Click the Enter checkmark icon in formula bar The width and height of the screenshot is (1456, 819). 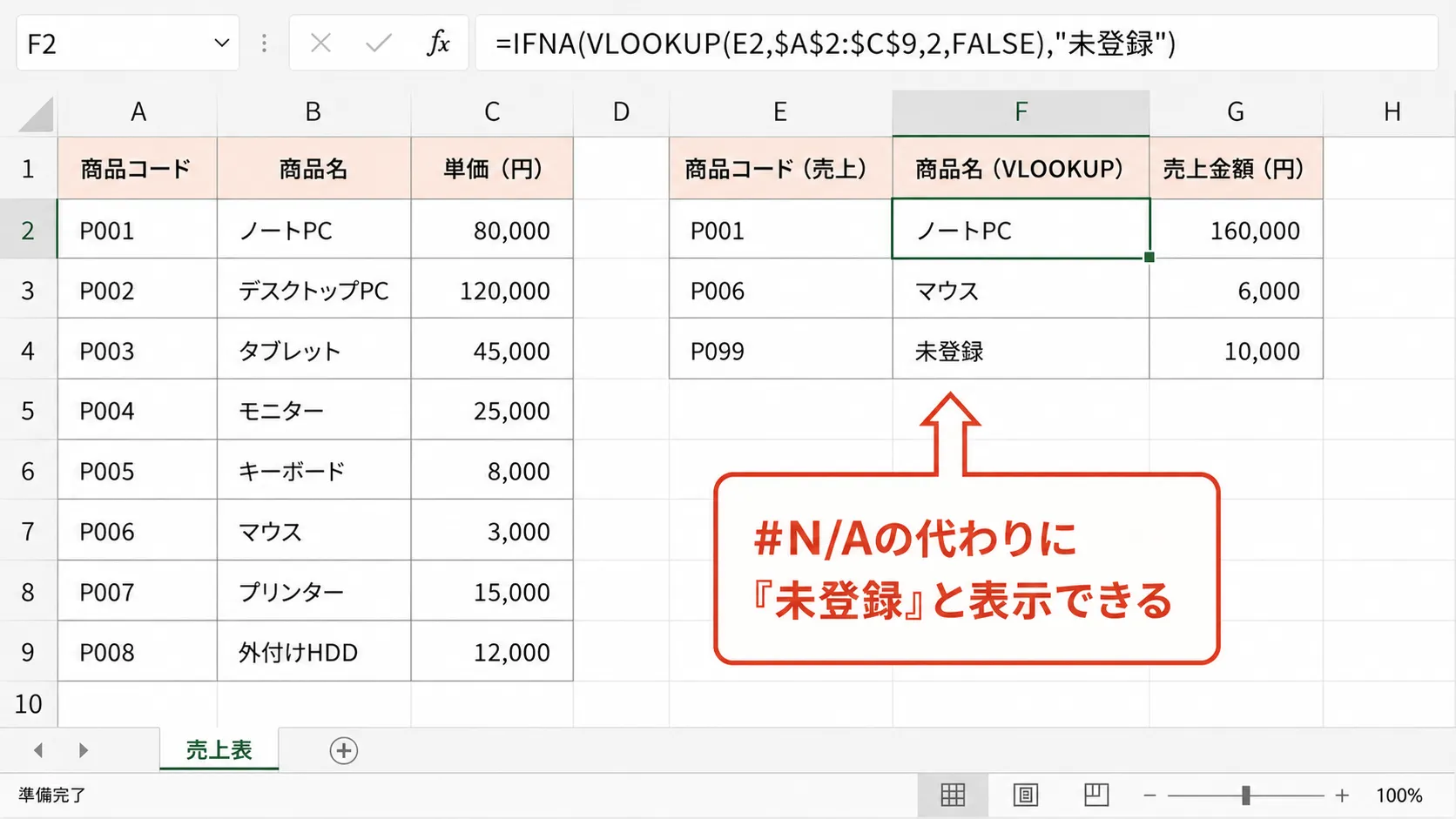pos(378,43)
